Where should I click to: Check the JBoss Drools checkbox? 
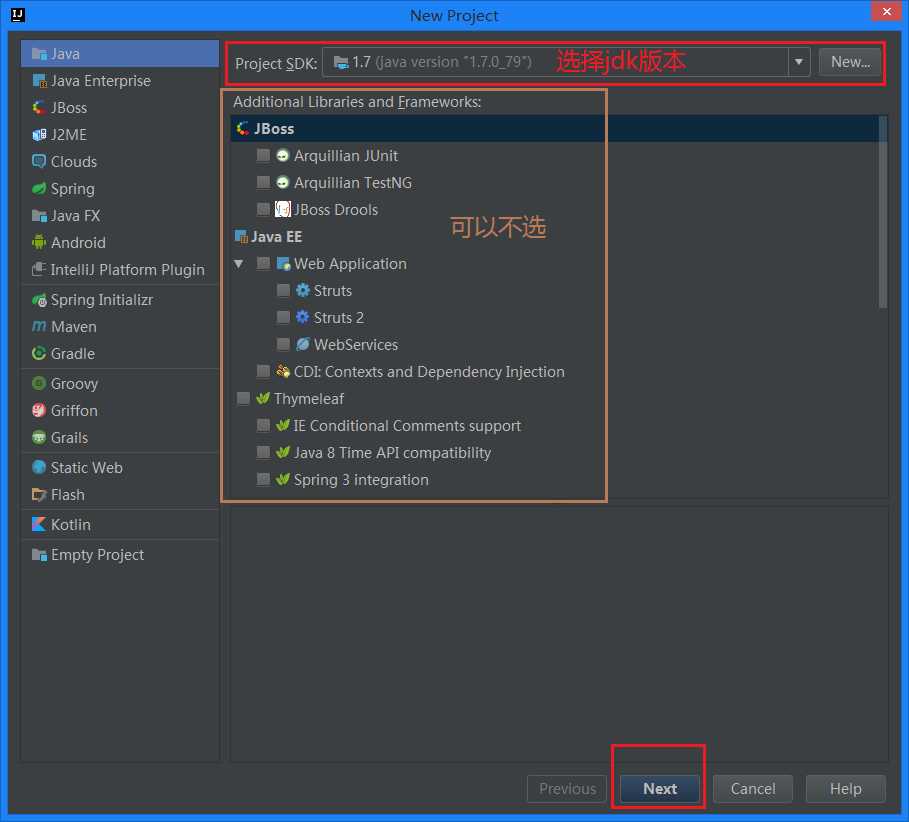[x=263, y=209]
